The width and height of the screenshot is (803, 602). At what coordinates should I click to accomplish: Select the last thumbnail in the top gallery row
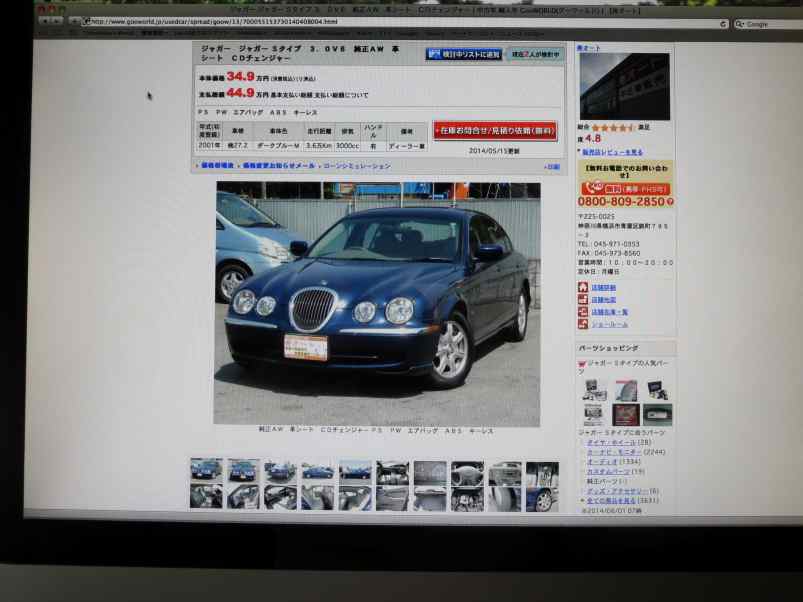click(x=542, y=474)
